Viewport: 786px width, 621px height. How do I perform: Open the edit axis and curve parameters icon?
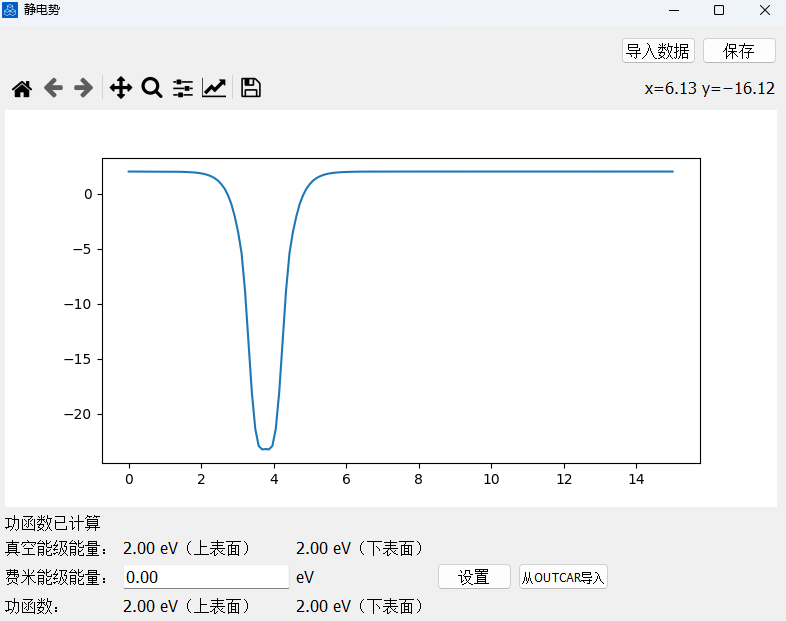click(x=214, y=89)
